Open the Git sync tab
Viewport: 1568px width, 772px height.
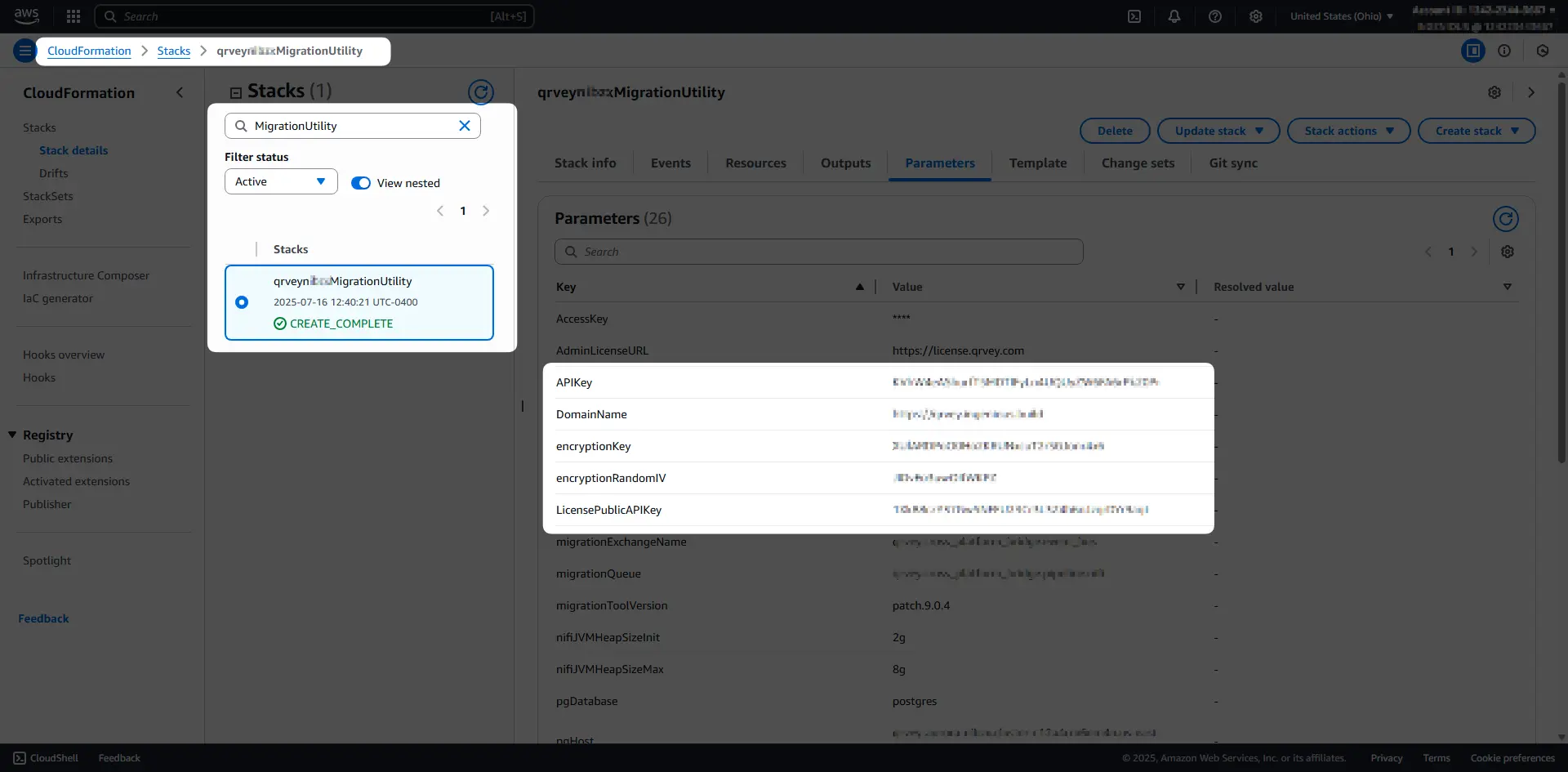click(x=1233, y=163)
